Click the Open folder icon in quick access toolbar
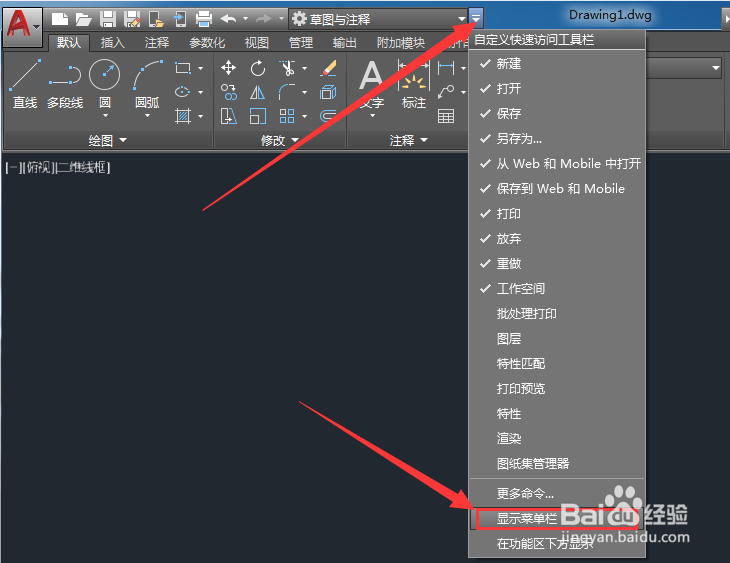 [x=83, y=19]
